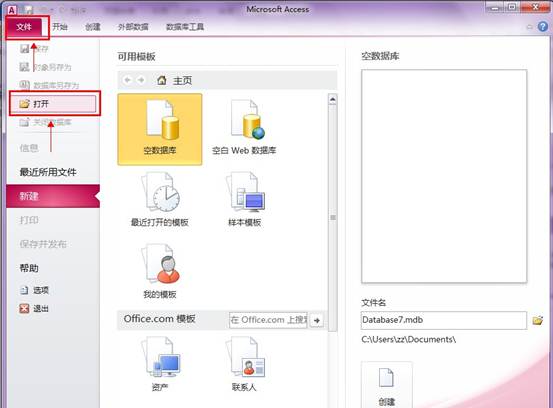Click the 主页 home icon

click(x=162, y=80)
